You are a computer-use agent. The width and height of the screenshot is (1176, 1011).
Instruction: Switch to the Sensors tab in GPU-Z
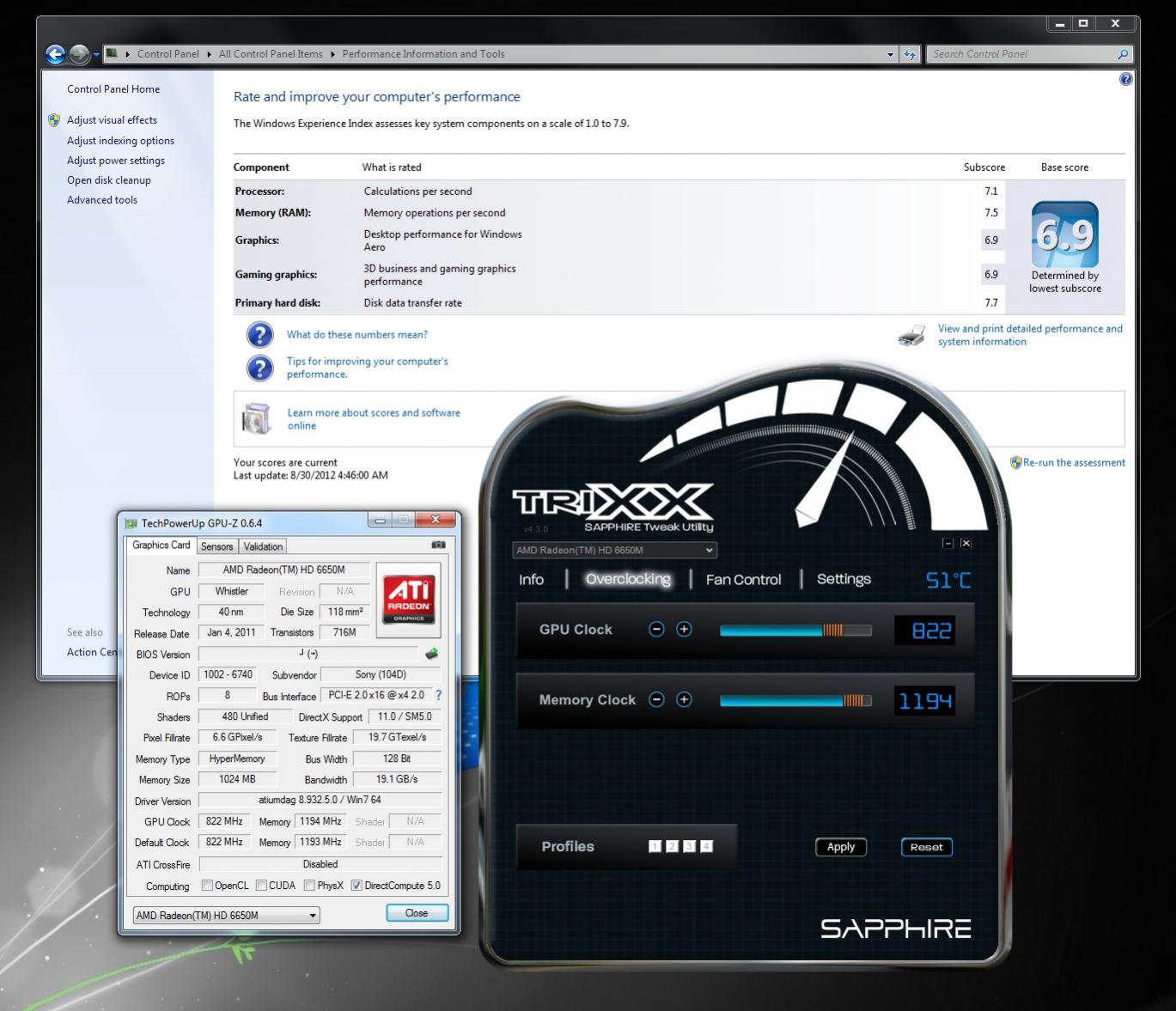pos(216,546)
